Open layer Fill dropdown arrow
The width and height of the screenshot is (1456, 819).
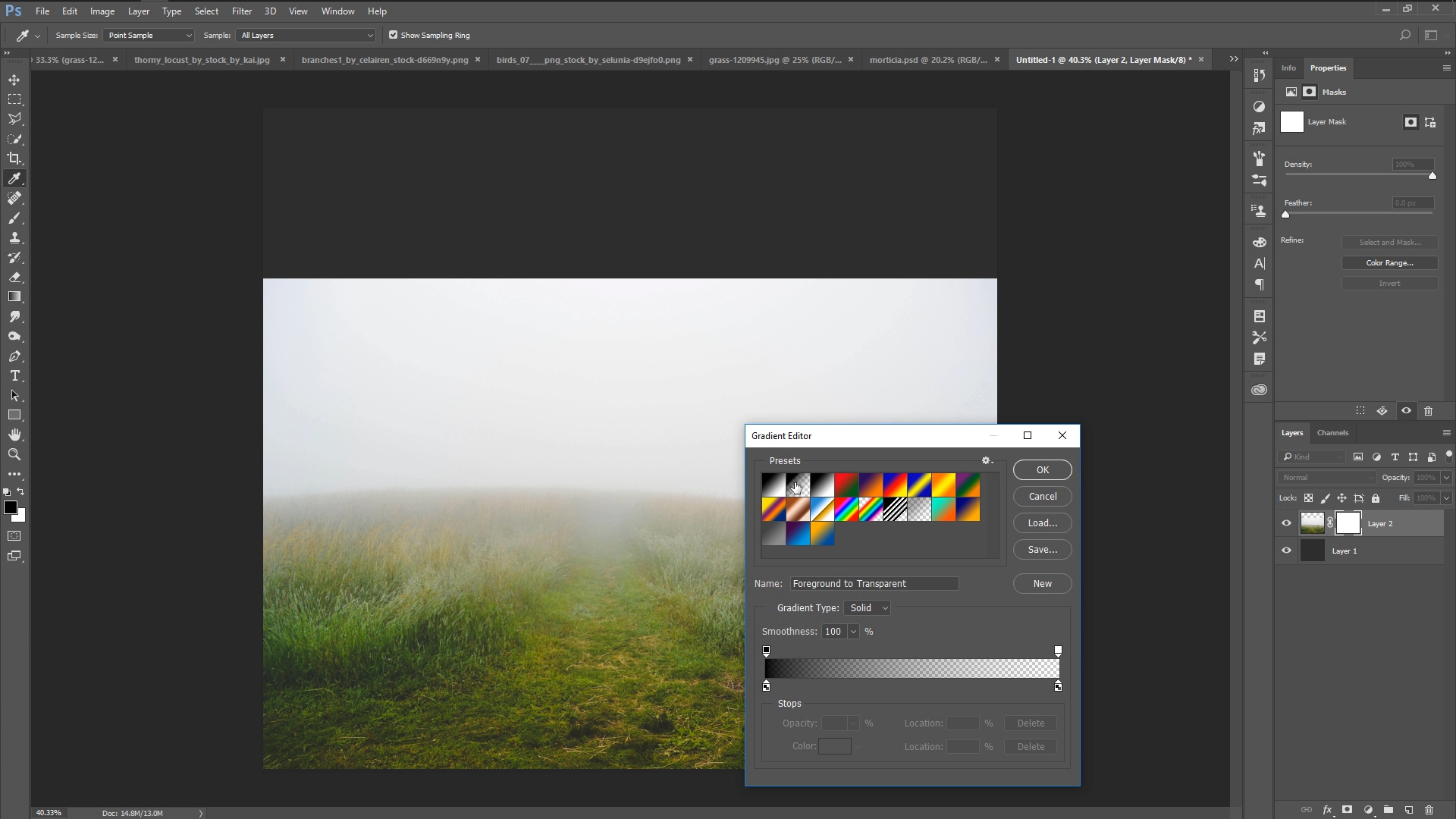1446,498
